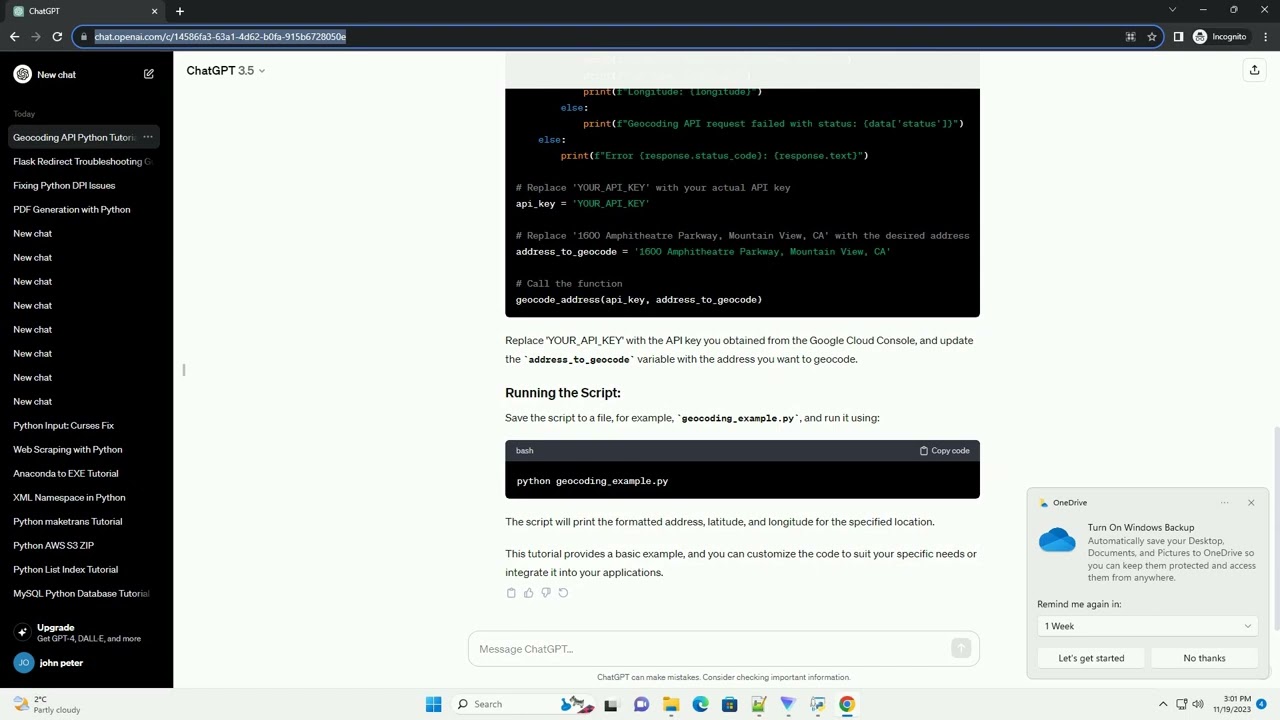Open Anaconda to EXE Tutorial chat
Viewport: 1280px width, 720px height.
point(86,473)
